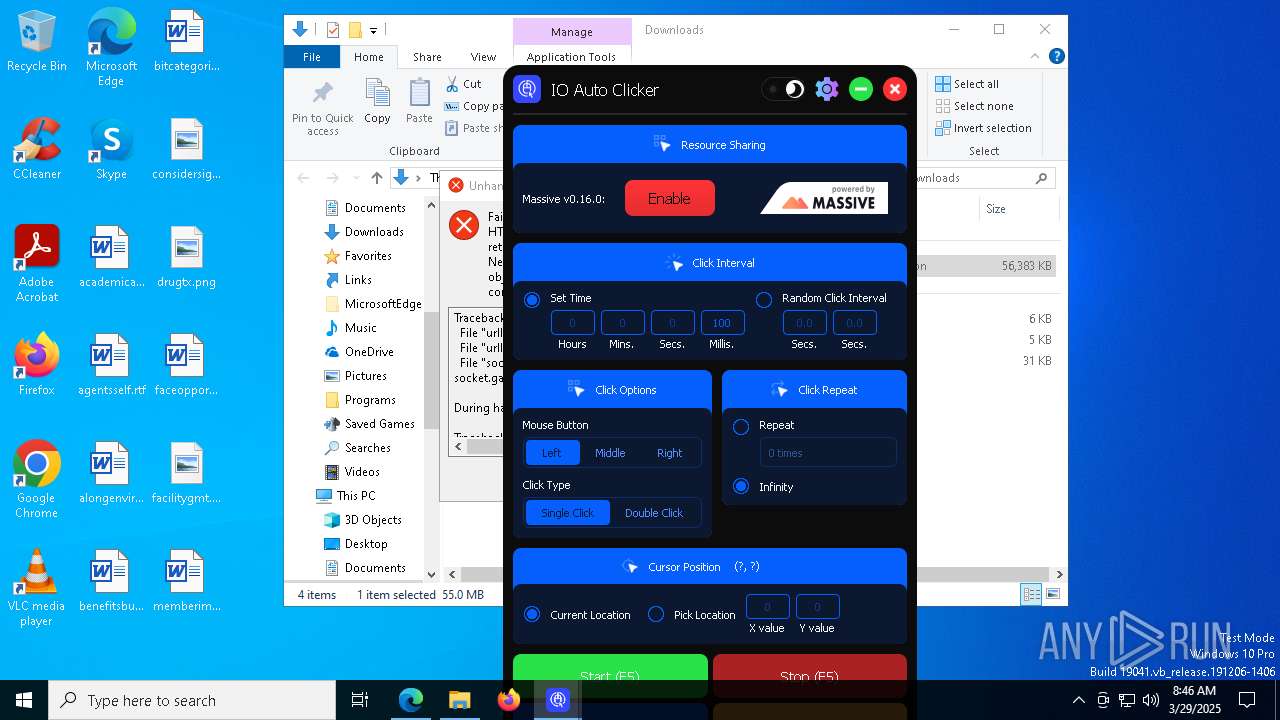Click the powered by Massive logo
Viewport: 1280px width, 720px height.
pyautogui.click(x=824, y=198)
